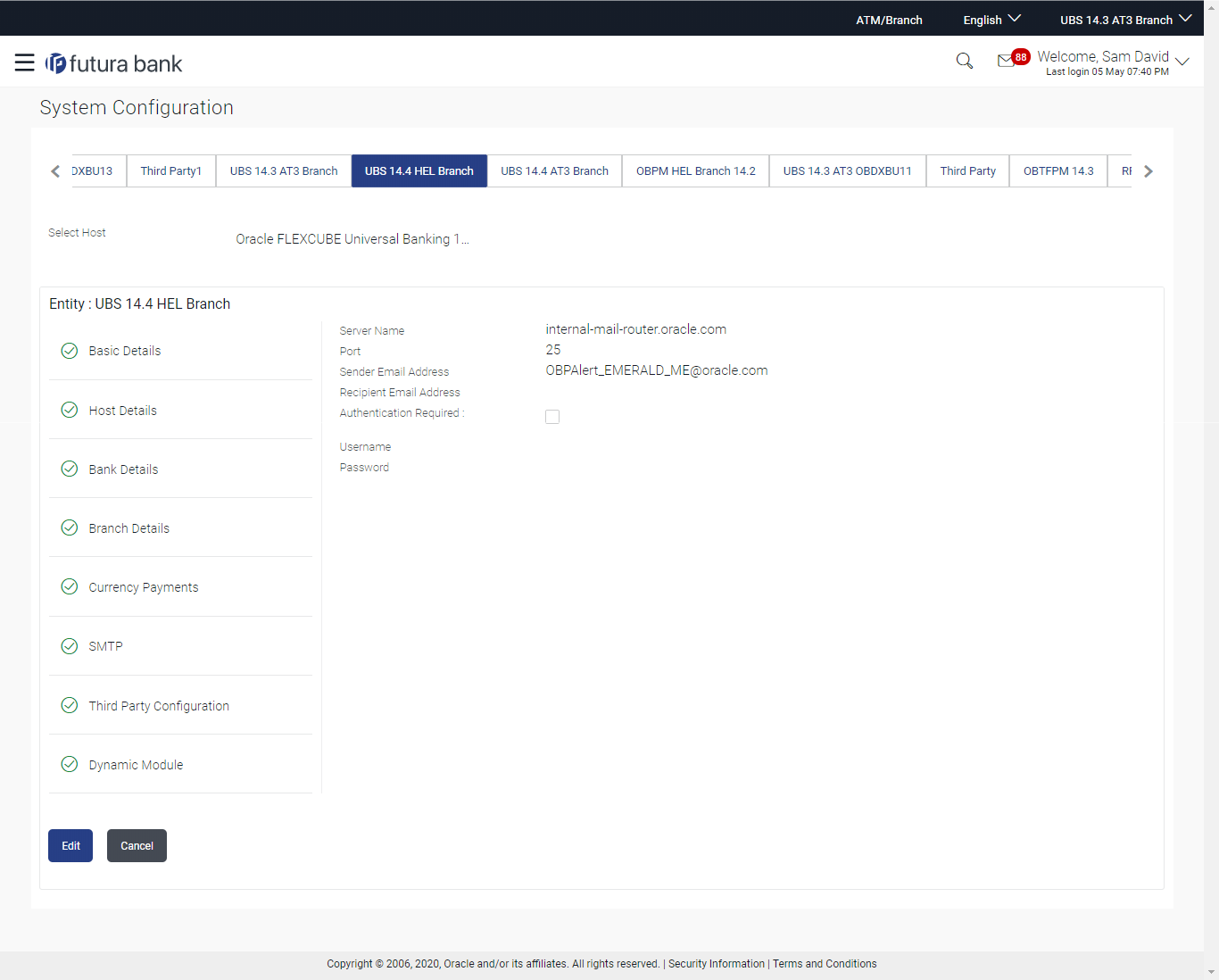The image size is (1219, 980).
Task: Open the mail inbox with 88 badge
Action: click(x=1013, y=59)
